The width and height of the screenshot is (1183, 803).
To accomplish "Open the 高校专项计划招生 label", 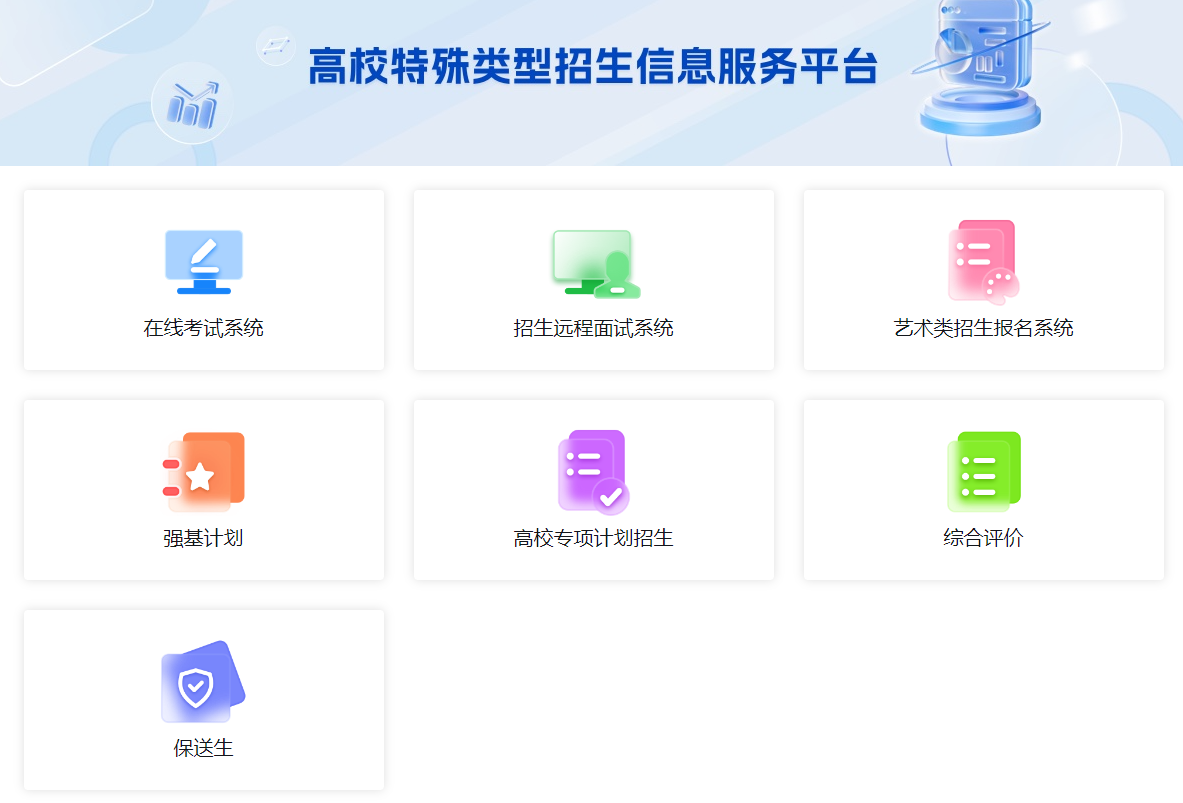I will coord(594,538).
